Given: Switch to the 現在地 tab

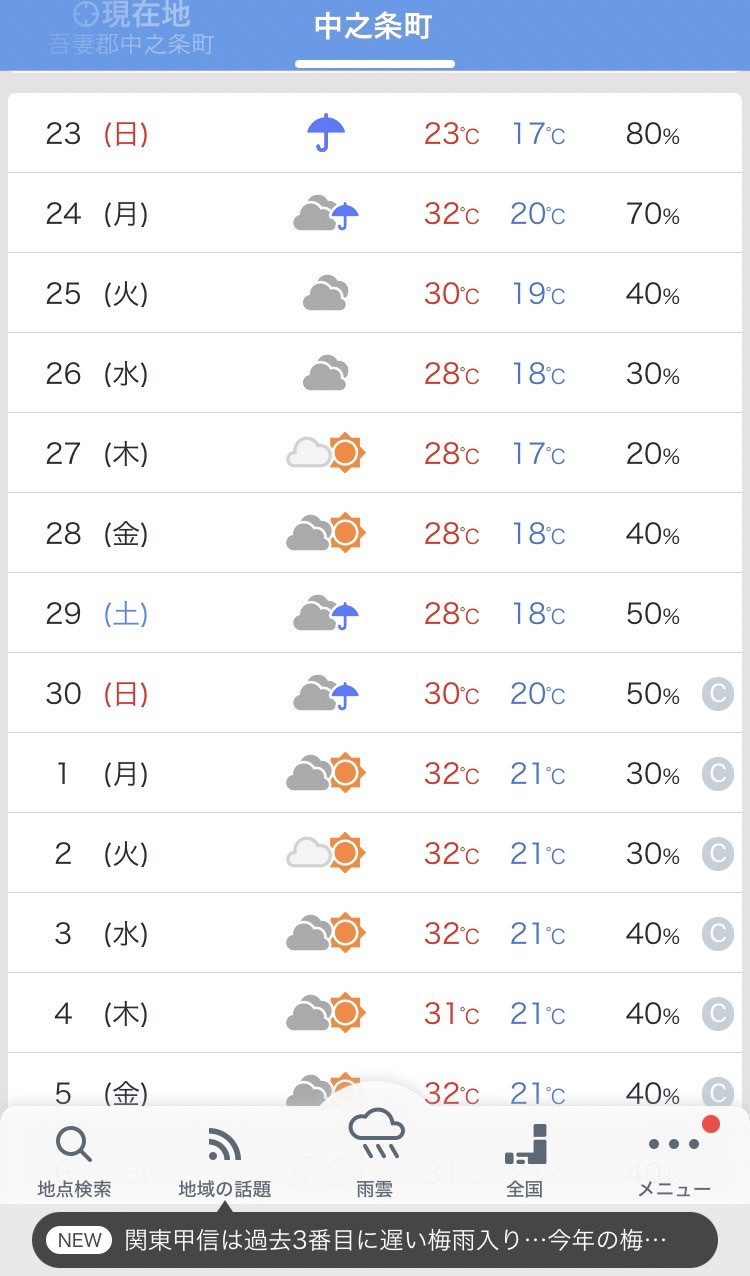Looking at the screenshot, I should pos(131,28).
